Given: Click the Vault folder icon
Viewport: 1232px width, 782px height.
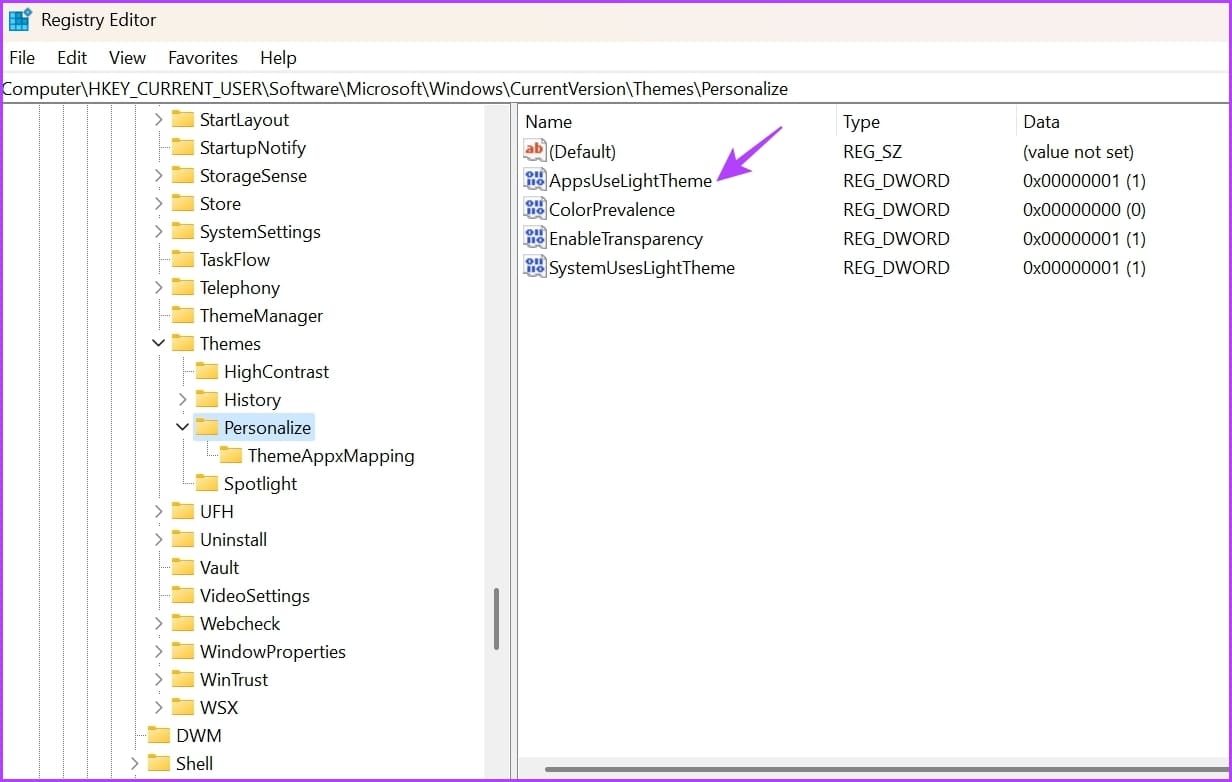Looking at the screenshot, I should point(183,567).
